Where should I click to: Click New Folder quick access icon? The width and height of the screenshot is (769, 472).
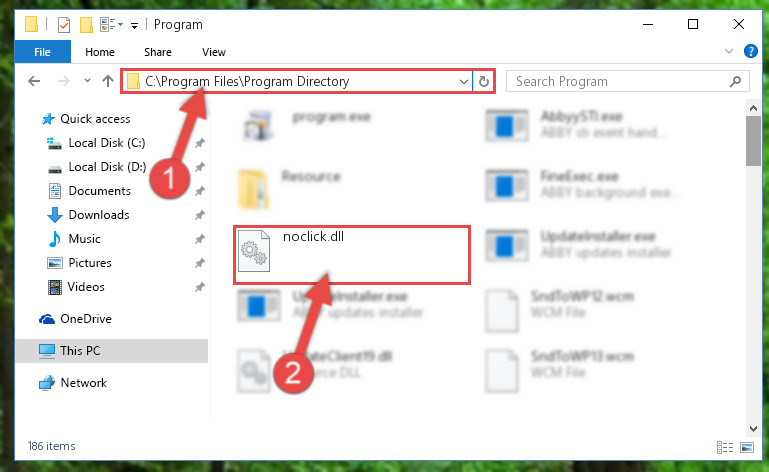tap(86, 25)
